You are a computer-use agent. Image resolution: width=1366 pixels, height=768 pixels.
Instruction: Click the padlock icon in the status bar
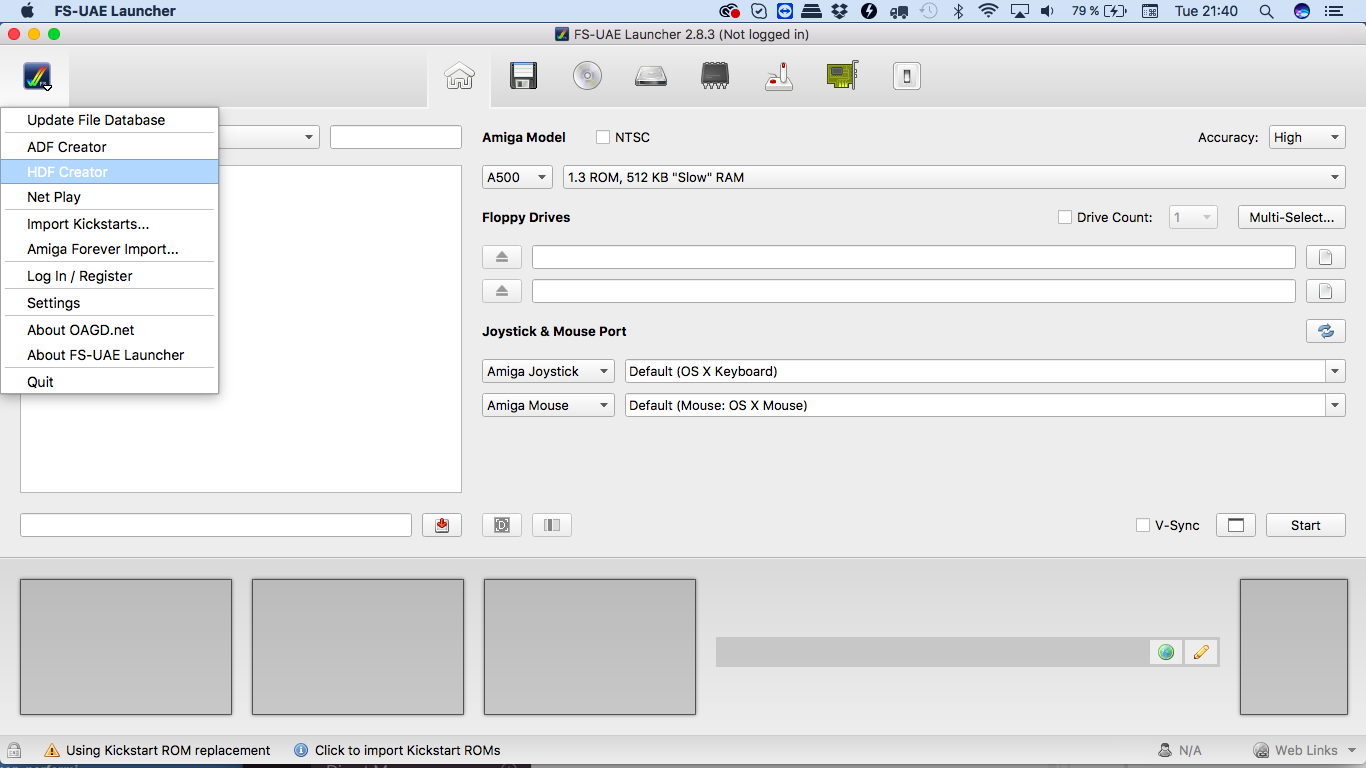pos(14,750)
